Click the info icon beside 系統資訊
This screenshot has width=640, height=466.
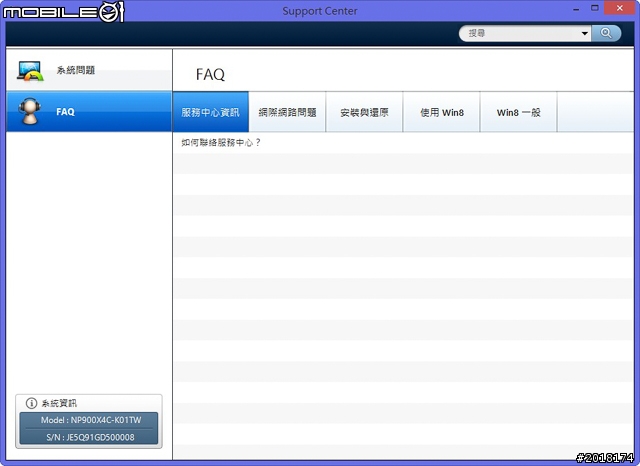[31, 403]
